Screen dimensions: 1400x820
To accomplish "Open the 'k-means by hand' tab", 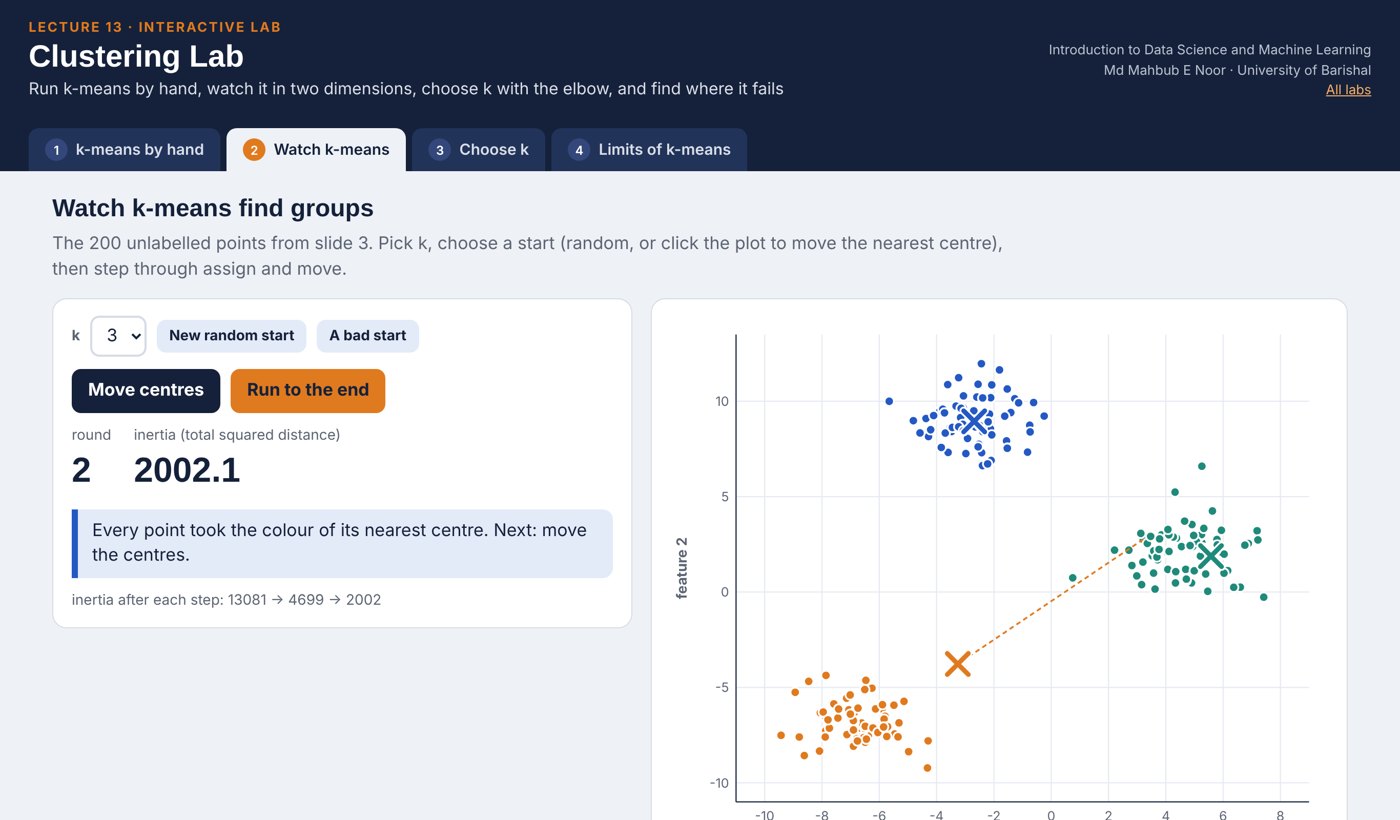I will [124, 150].
